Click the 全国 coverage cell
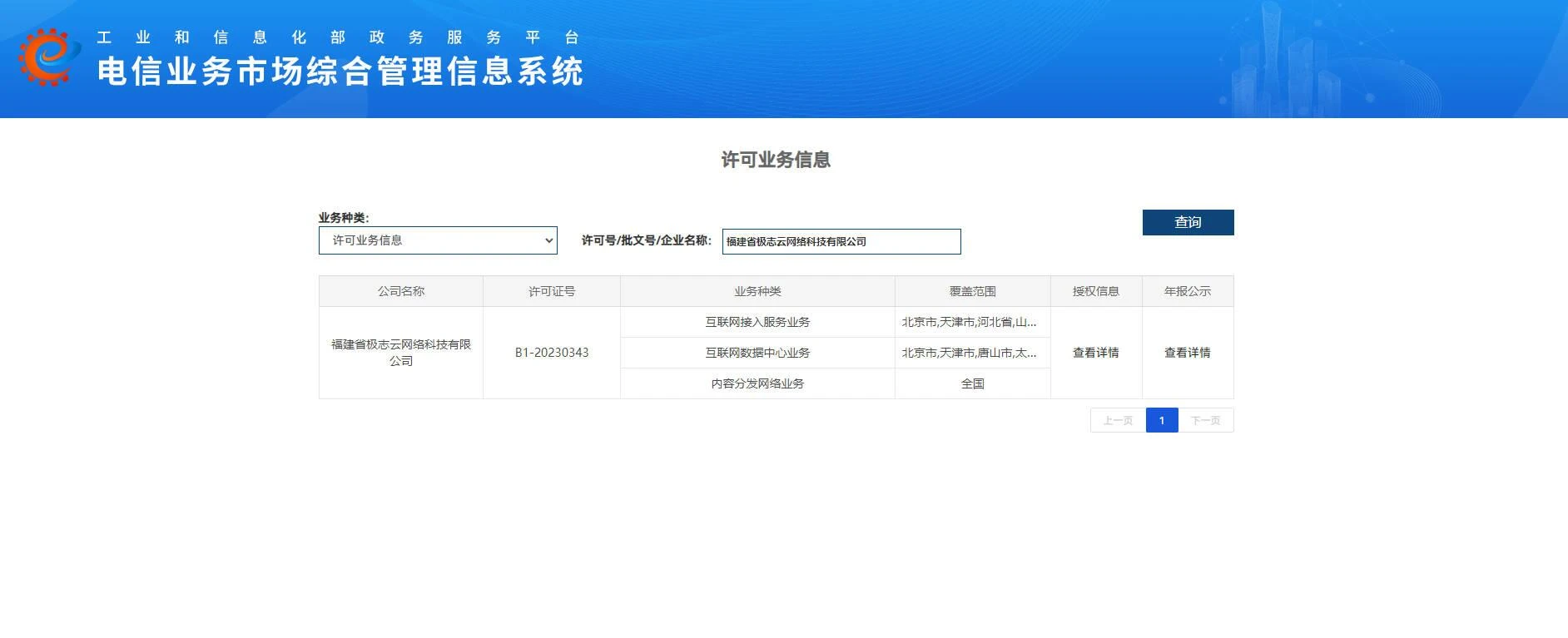The width and height of the screenshot is (1568, 638). point(972,383)
